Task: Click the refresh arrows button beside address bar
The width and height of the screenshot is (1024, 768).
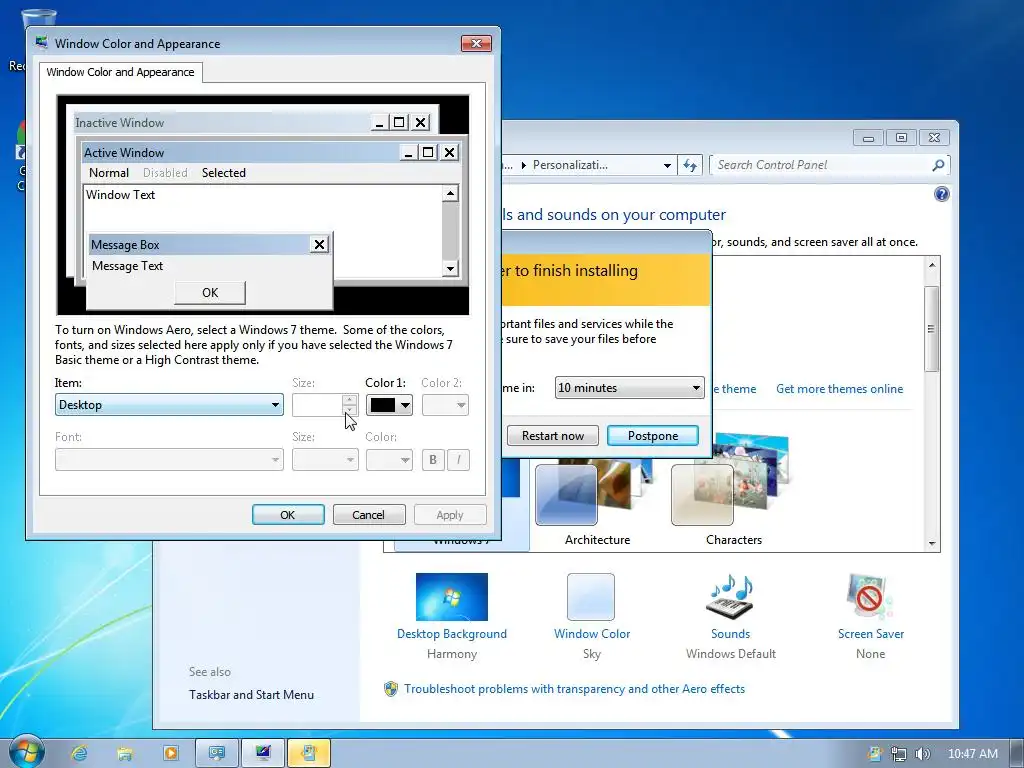Action: point(690,165)
